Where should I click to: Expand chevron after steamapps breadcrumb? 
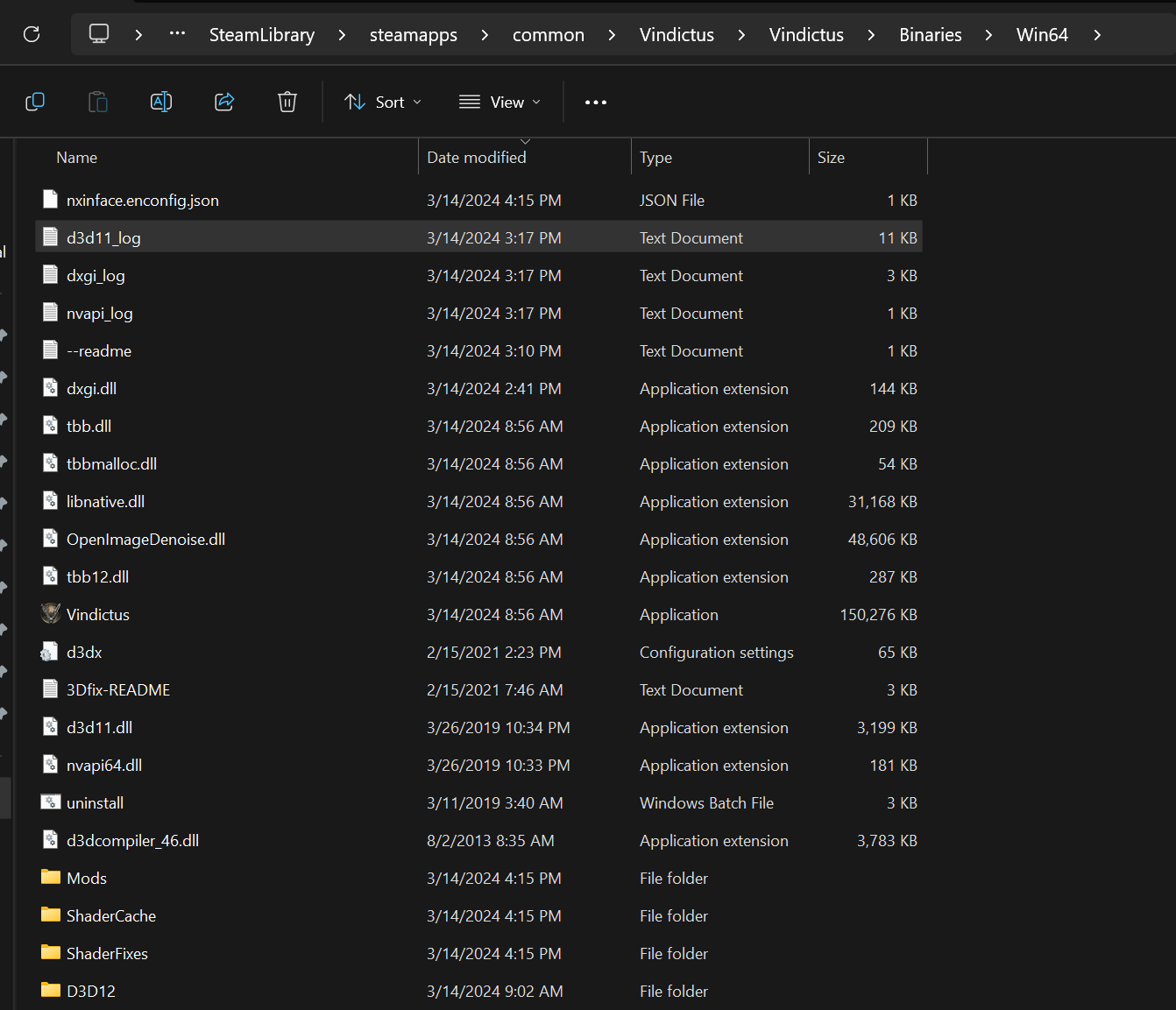(485, 35)
